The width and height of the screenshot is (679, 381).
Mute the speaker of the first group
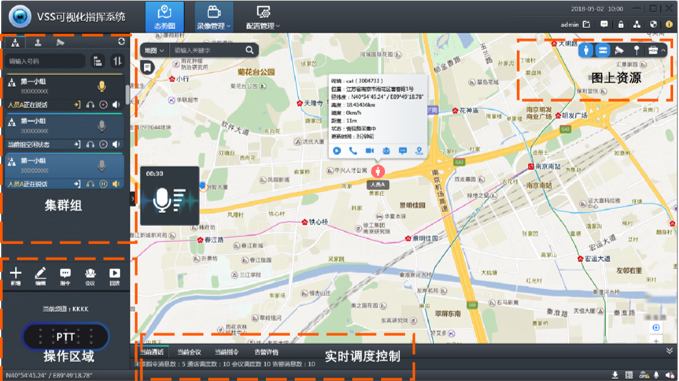coord(116,105)
